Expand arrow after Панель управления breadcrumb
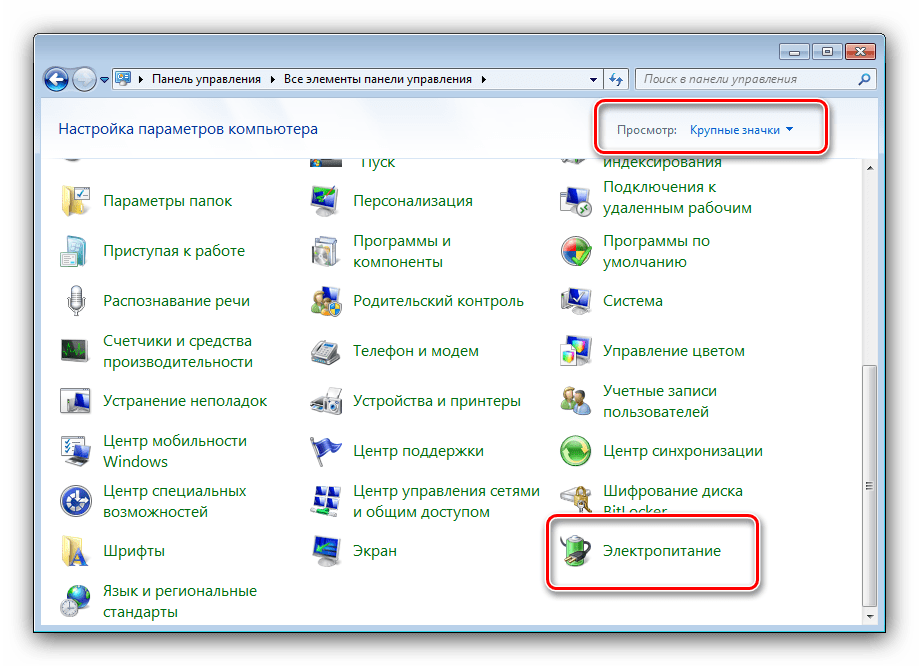Screen dimensions: 919x666 (273, 79)
